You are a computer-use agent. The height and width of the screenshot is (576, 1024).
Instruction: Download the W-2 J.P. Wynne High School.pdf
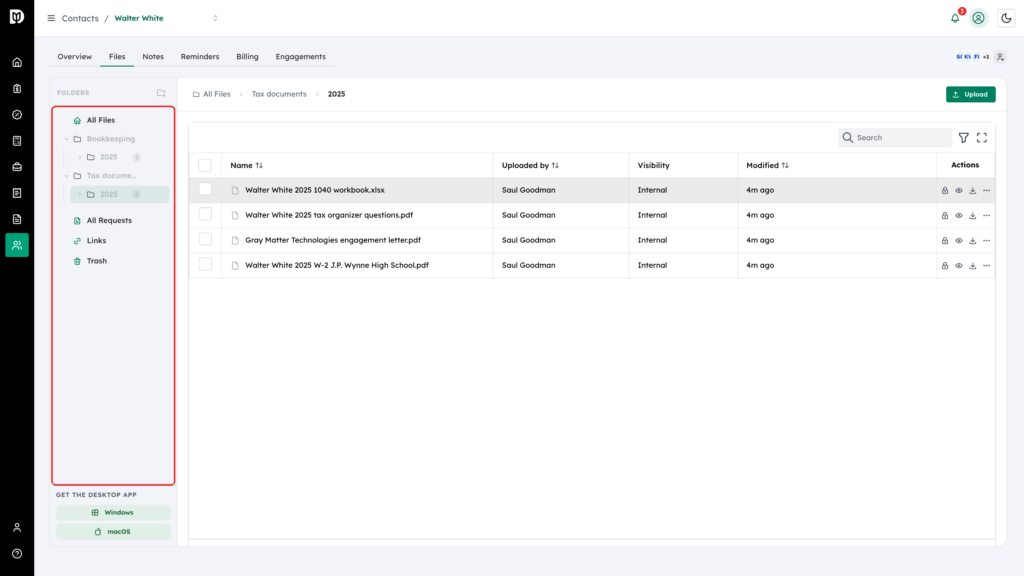973,266
